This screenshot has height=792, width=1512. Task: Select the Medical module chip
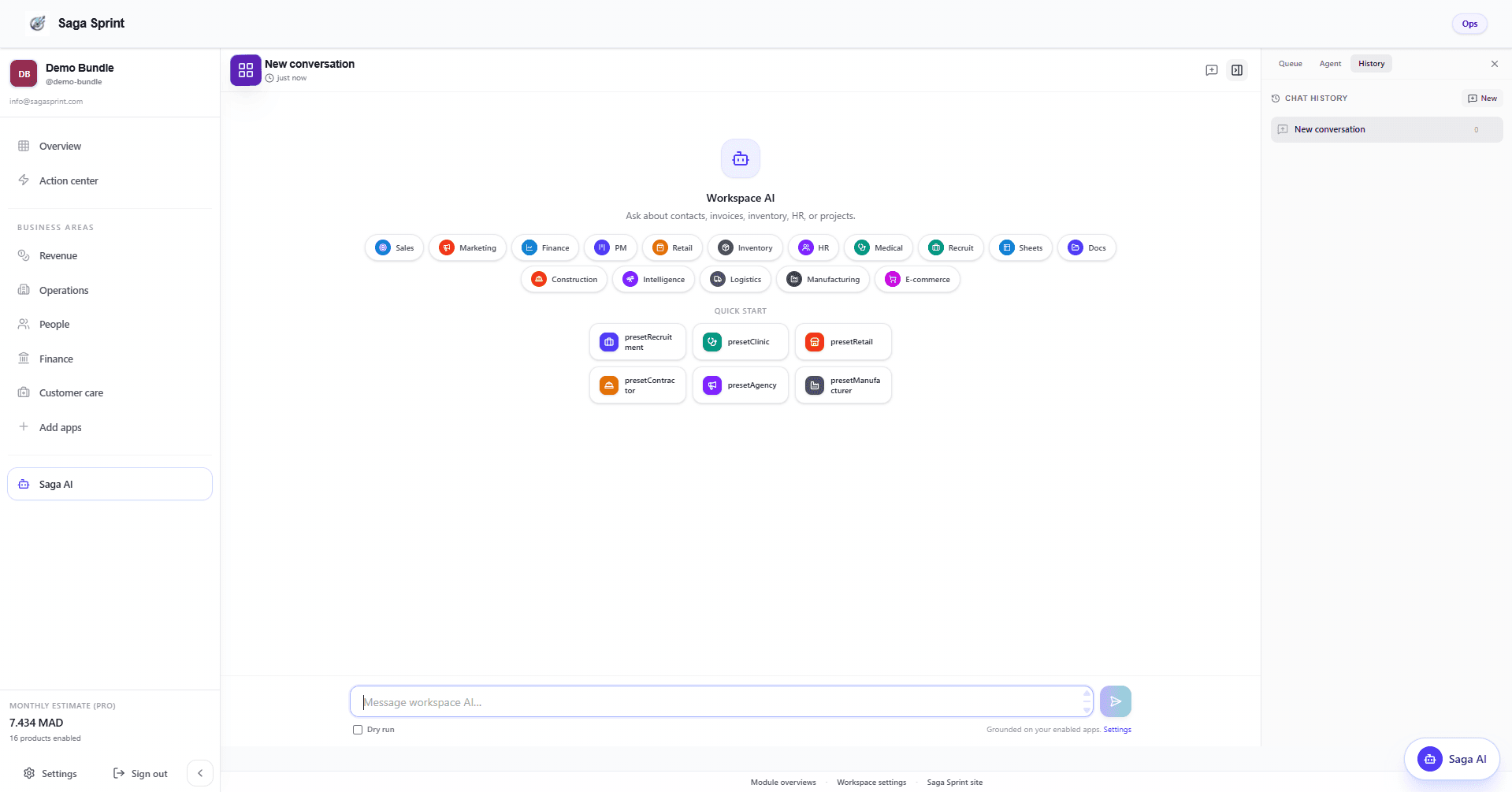click(x=879, y=247)
